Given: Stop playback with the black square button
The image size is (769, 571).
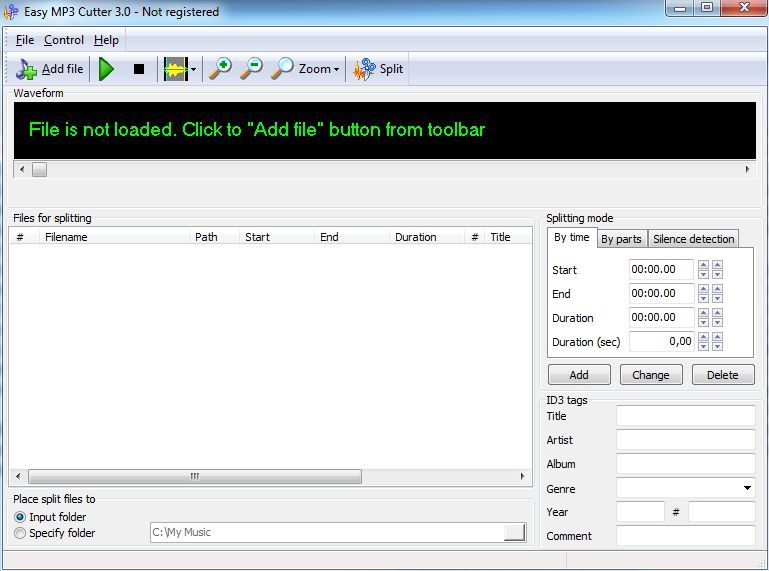Looking at the screenshot, I should [139, 69].
